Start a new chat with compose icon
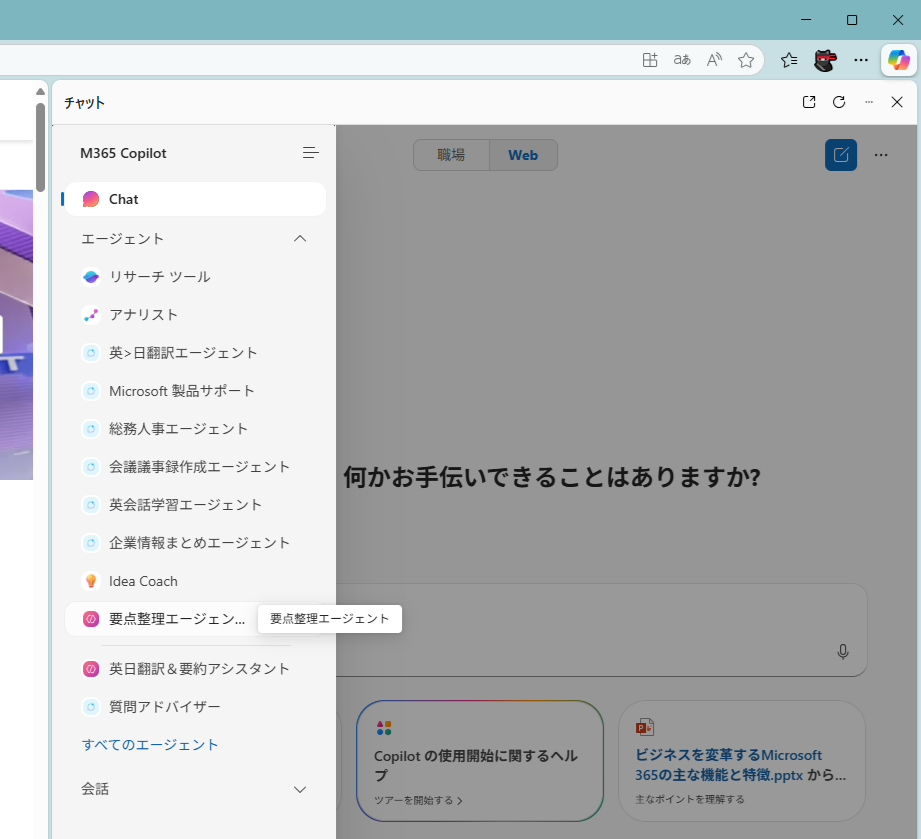 (x=840, y=155)
